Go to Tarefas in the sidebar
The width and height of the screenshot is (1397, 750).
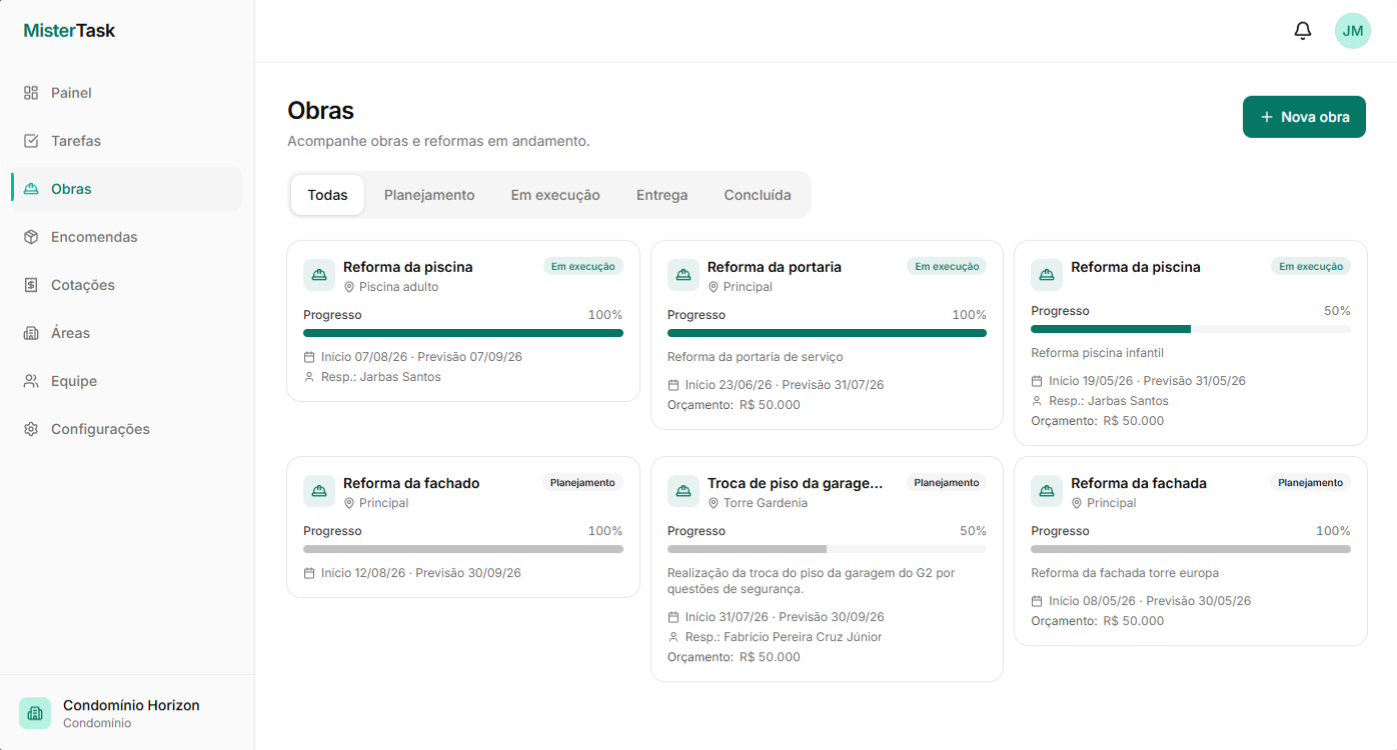coord(126,141)
